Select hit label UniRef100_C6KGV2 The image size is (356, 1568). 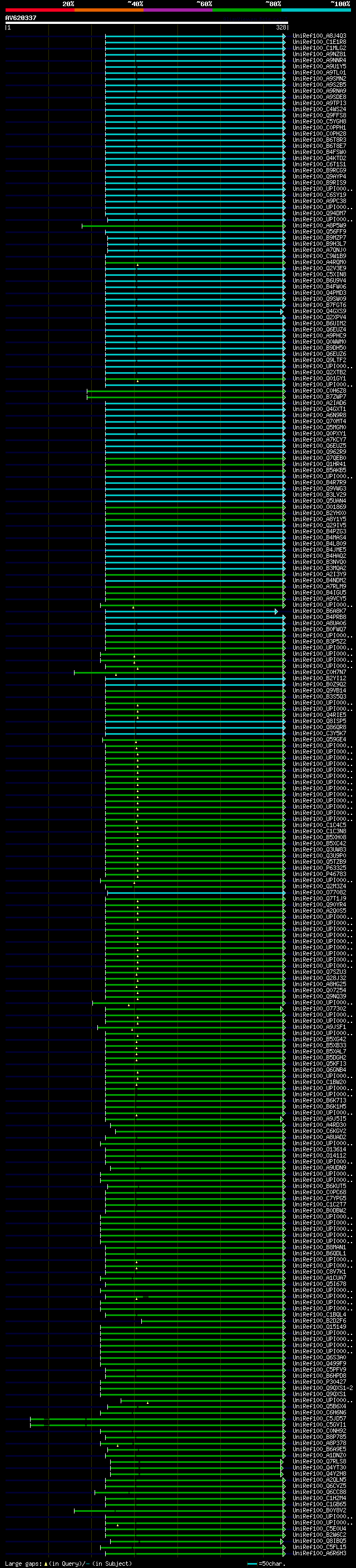319,1131
